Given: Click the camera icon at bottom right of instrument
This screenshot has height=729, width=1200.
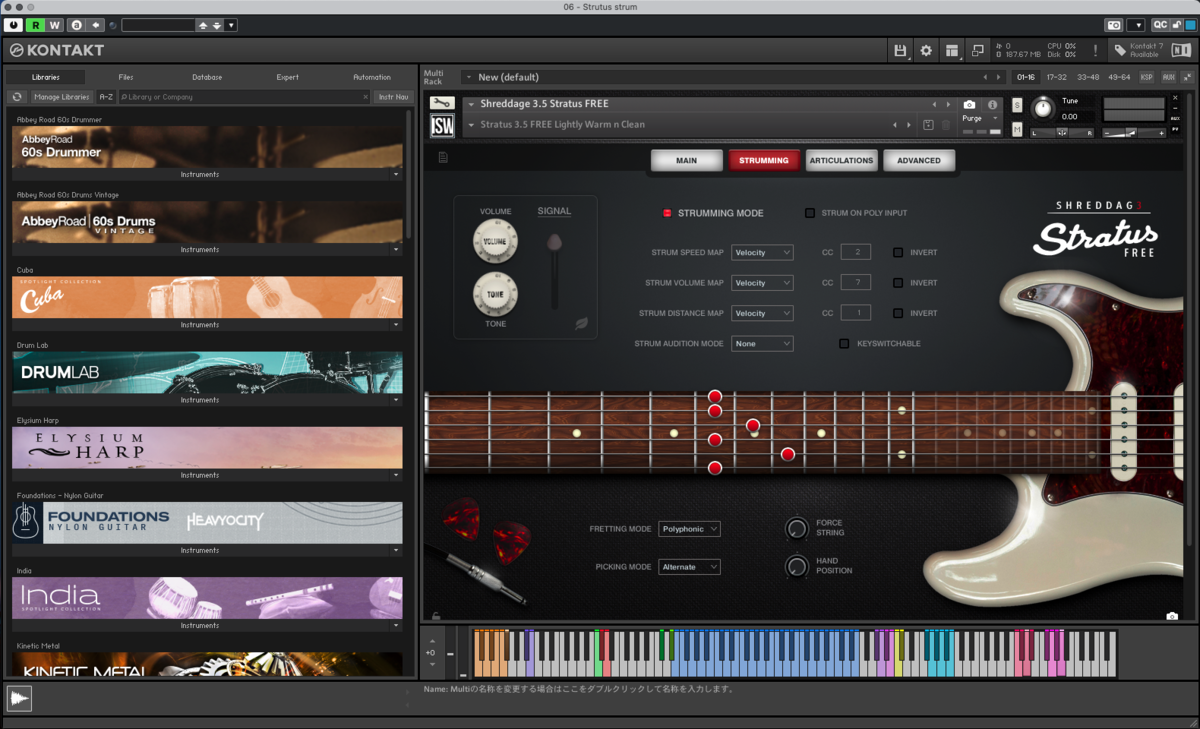Looking at the screenshot, I should click(x=1172, y=616).
